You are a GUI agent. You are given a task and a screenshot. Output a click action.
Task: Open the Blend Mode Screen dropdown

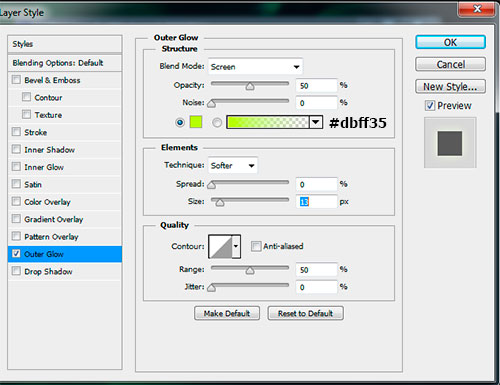(255, 67)
